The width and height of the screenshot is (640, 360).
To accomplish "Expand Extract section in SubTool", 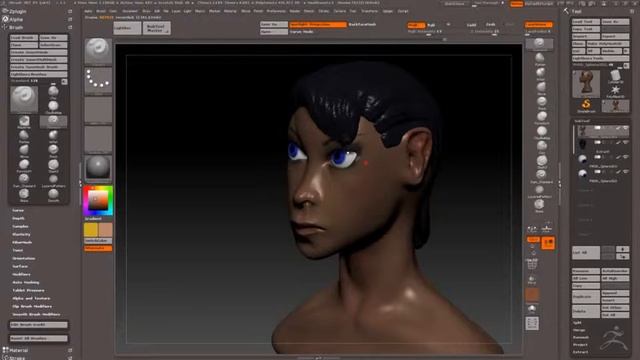I will pos(581,352).
